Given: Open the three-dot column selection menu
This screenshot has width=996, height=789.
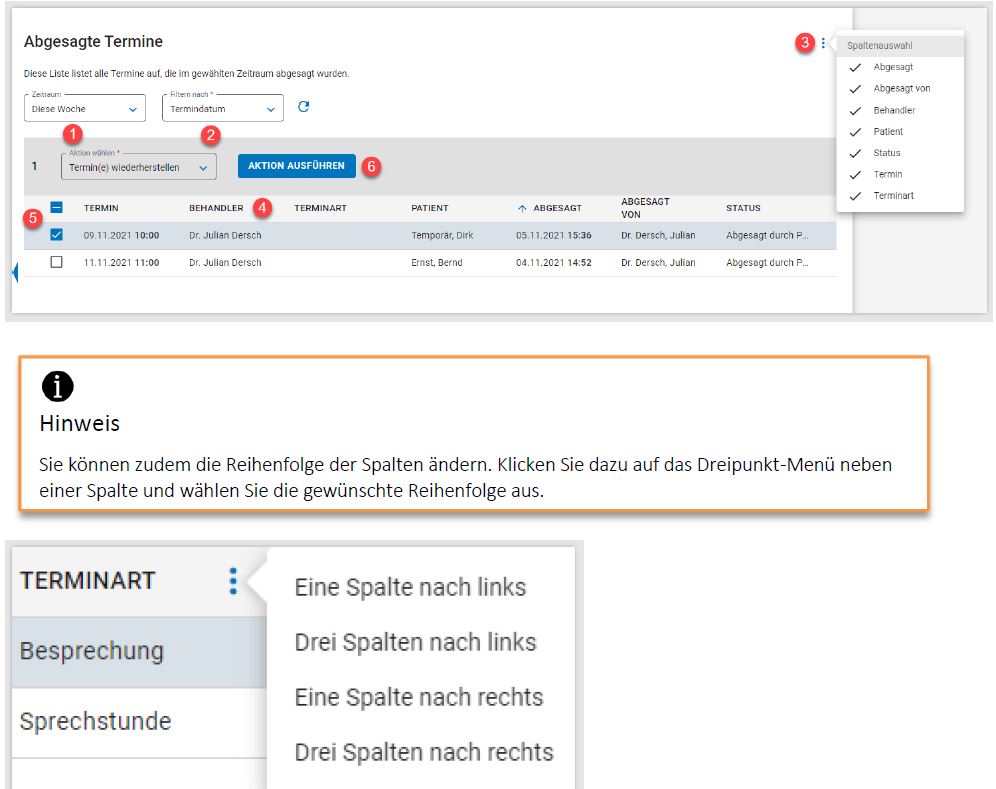Looking at the screenshot, I should click(x=823, y=43).
